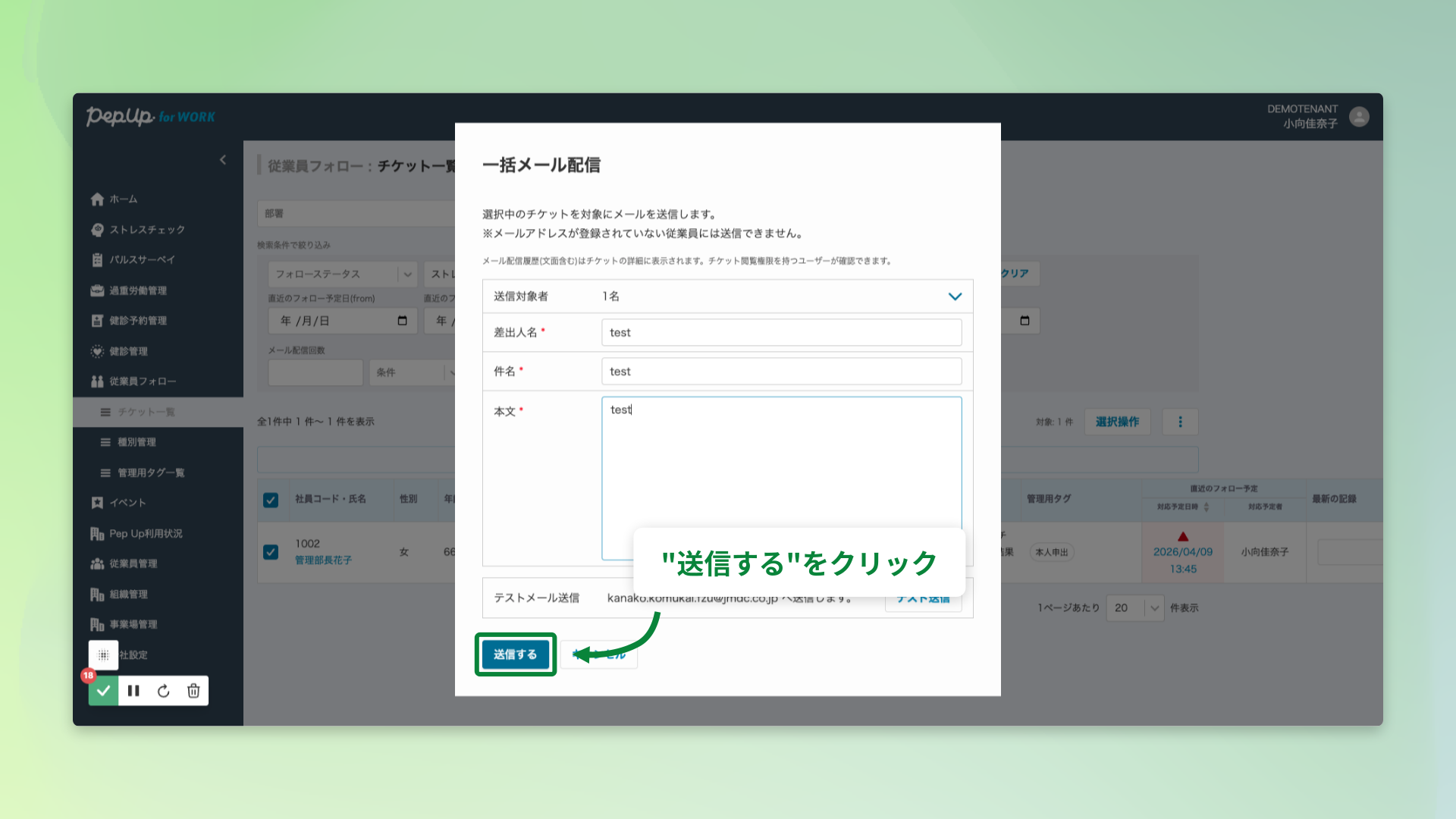Toggle the header select-all checkbox
The width and height of the screenshot is (1456, 819).
tap(271, 500)
